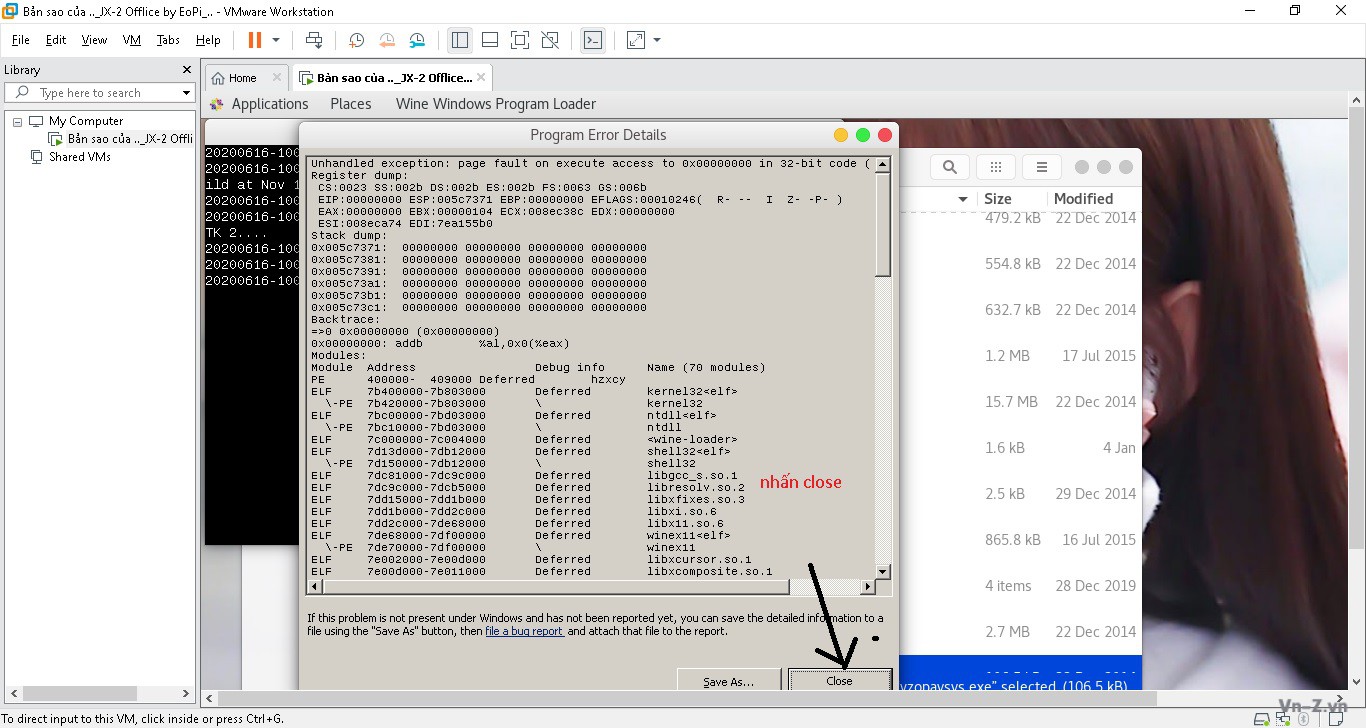Switch to Unity mode

[550, 40]
